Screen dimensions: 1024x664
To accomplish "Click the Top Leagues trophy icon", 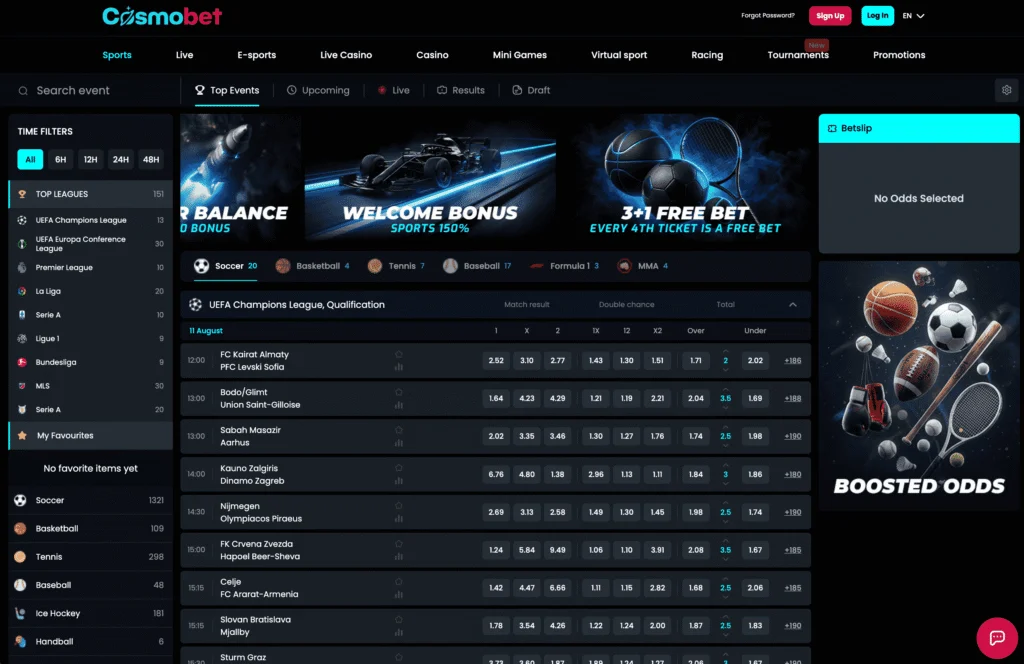I will click(22, 194).
